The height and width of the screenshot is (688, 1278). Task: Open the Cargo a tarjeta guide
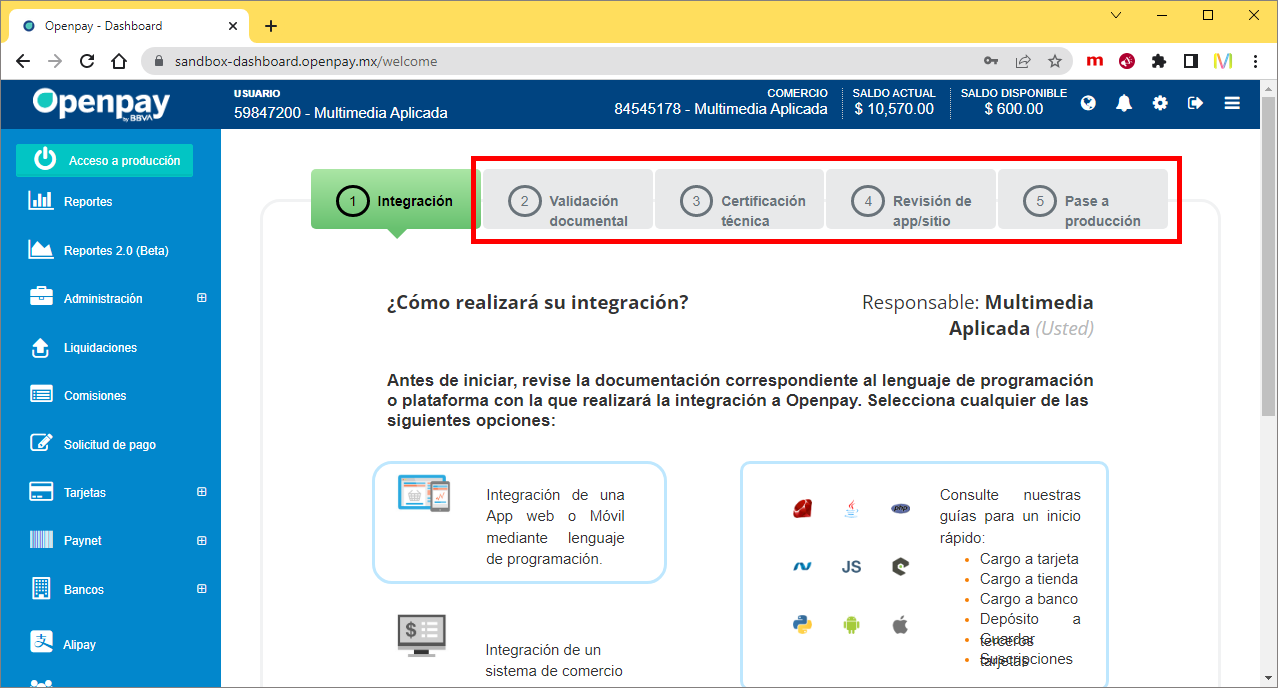coord(1029,559)
